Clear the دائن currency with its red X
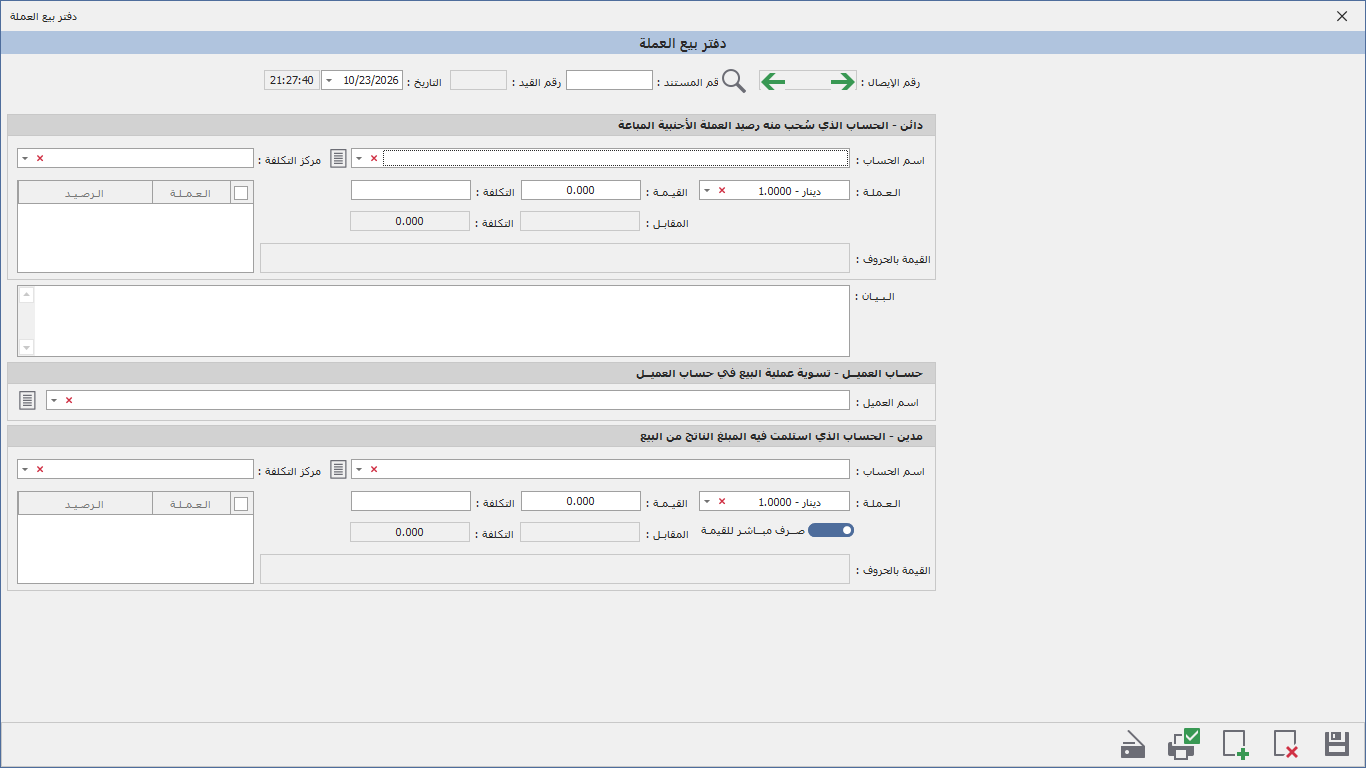1366x768 pixels. (x=722, y=190)
